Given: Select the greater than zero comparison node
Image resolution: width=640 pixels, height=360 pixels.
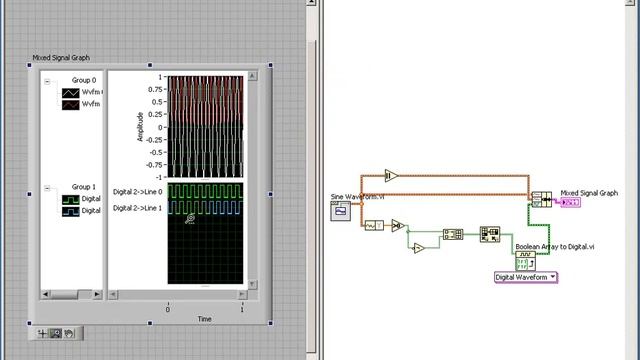Looking at the screenshot, I should click(398, 225).
